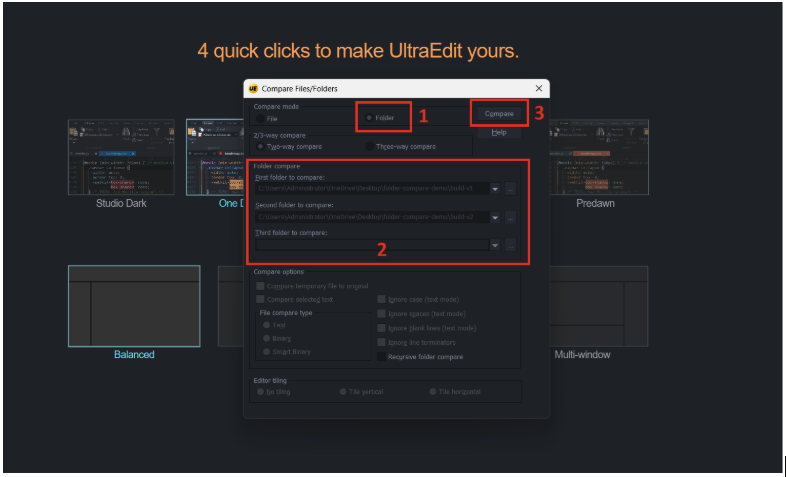The image size is (786, 477).
Task: Toggle Recursive folder compare checkbox
Action: point(381,357)
